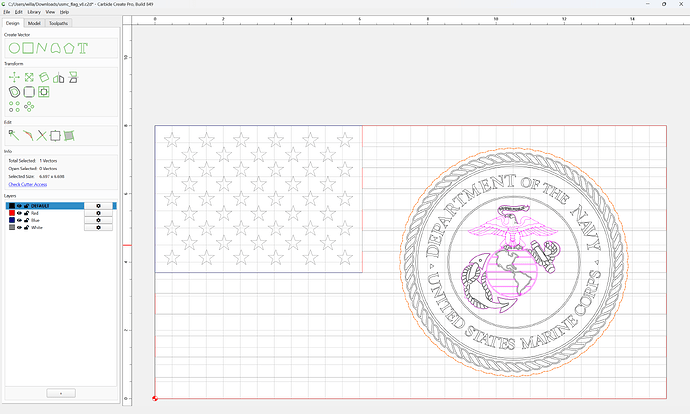Select the Intersection cut X-shaped edit tool

42,136
